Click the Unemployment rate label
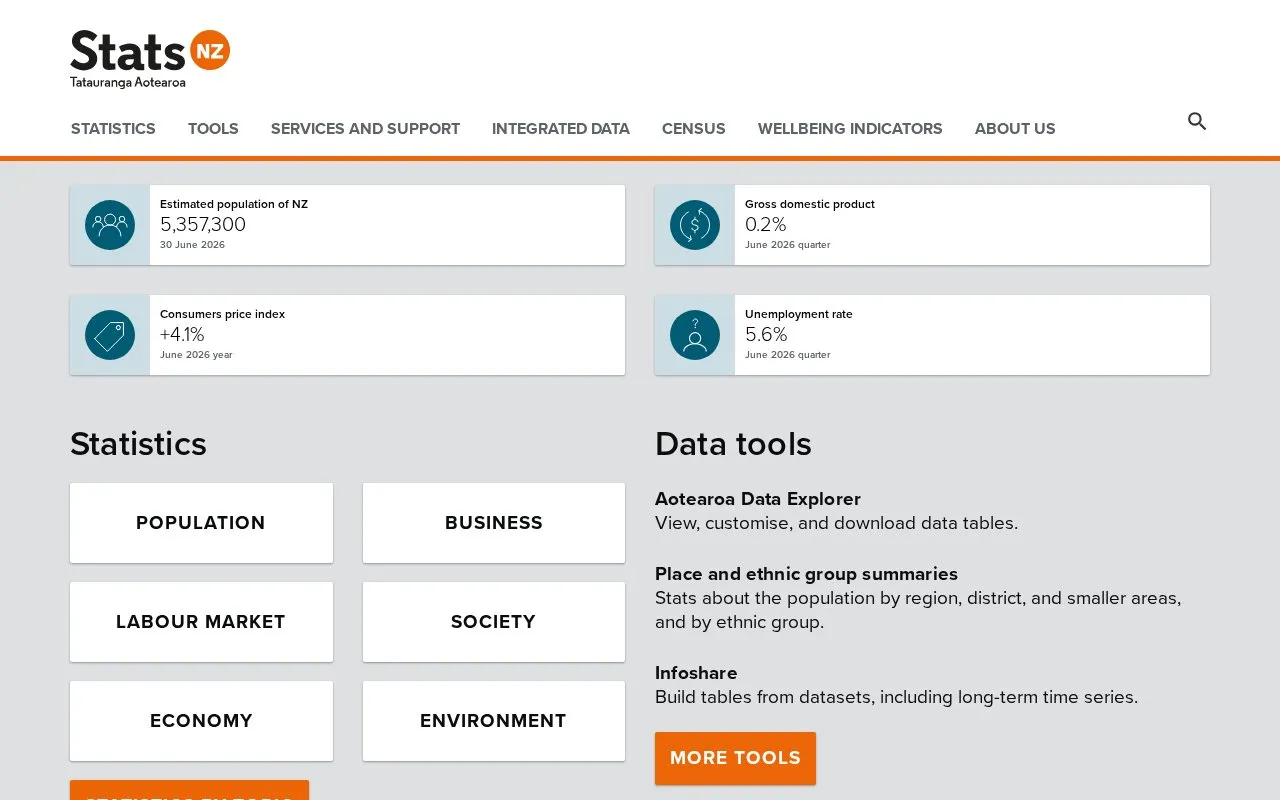This screenshot has width=1280, height=800. [x=799, y=314]
